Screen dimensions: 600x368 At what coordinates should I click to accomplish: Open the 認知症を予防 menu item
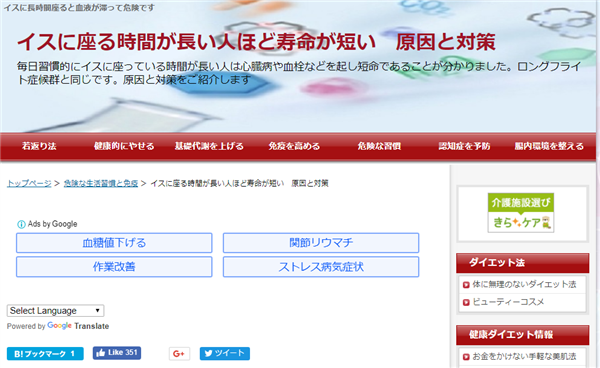(x=464, y=146)
